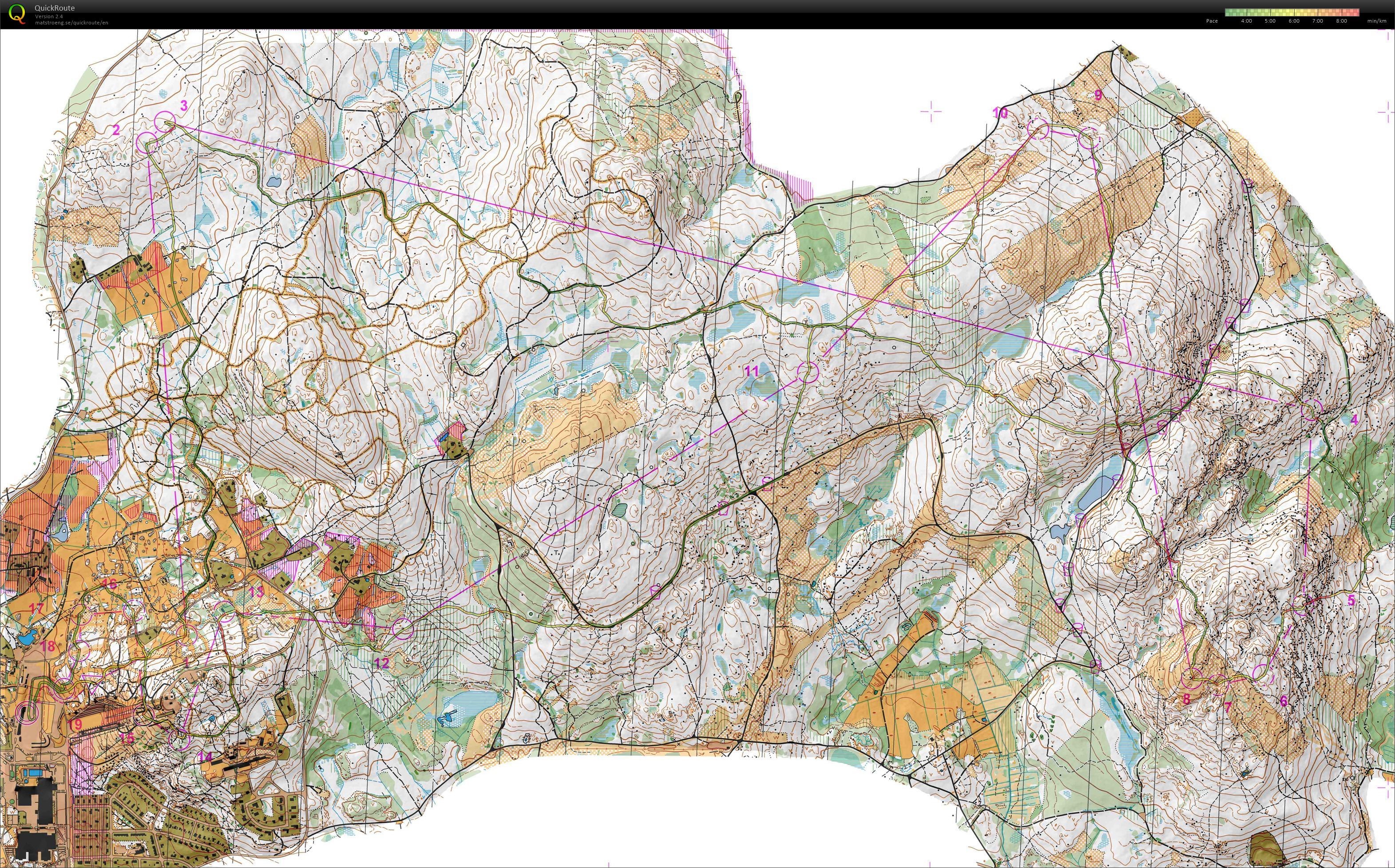Image resolution: width=1395 pixels, height=868 pixels.
Task: Click the Pace legend label
Action: tap(1212, 21)
